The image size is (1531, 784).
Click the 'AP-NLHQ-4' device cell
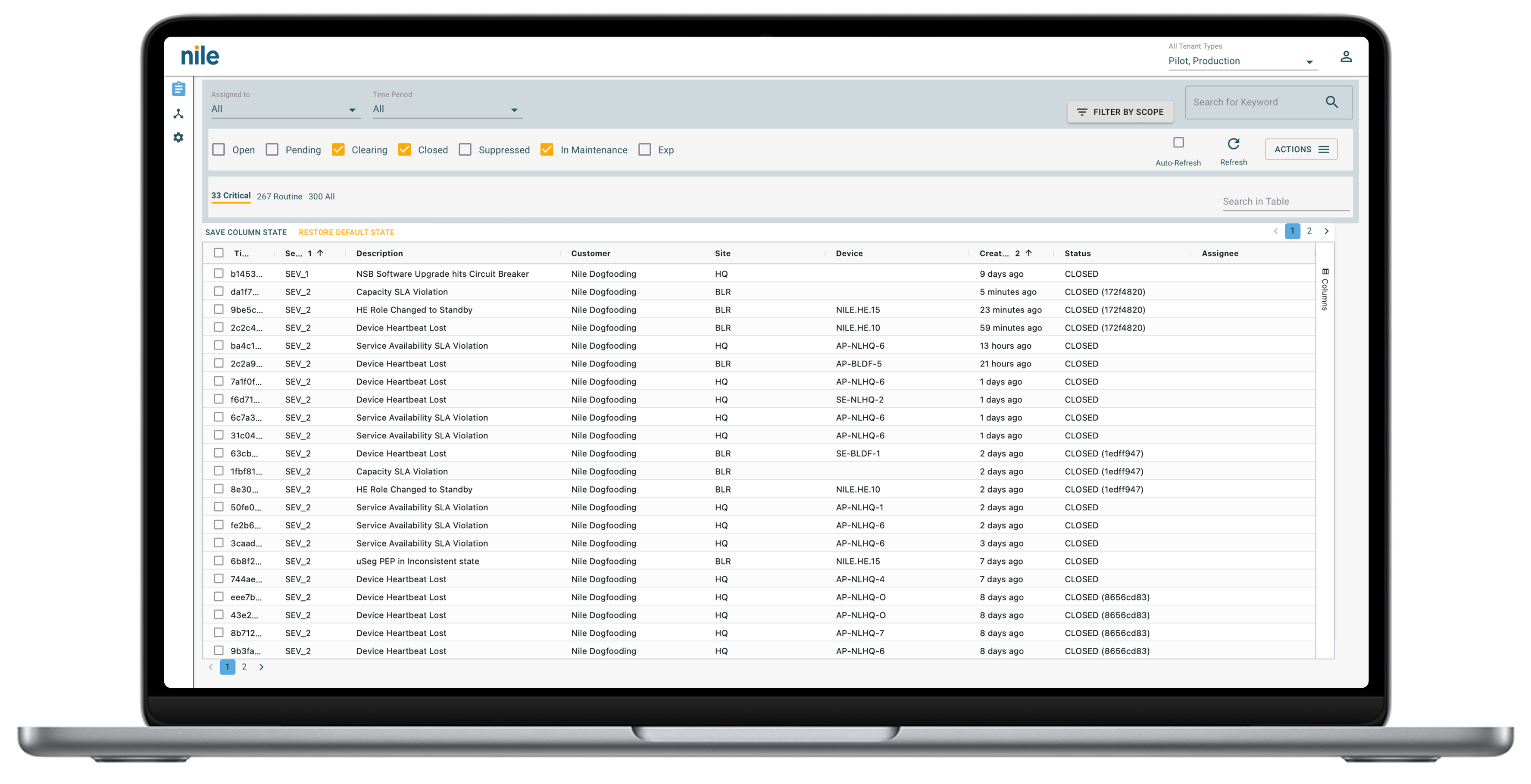pos(860,579)
